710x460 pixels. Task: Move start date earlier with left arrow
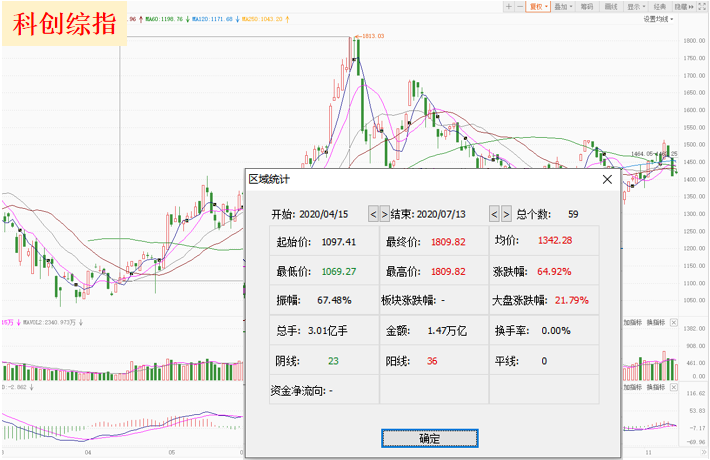pyautogui.click(x=373, y=214)
